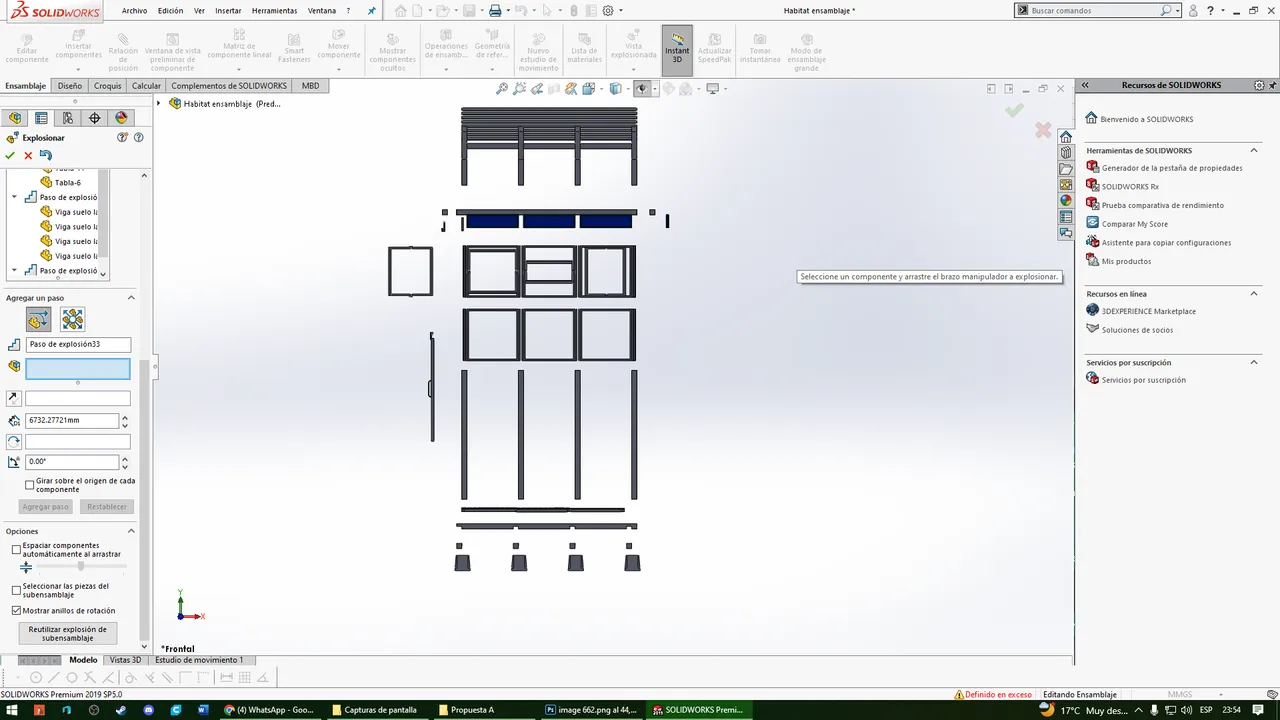The width and height of the screenshot is (1280, 720).
Task: Select Tabla-6 in explode steps list
Action: coord(68,182)
